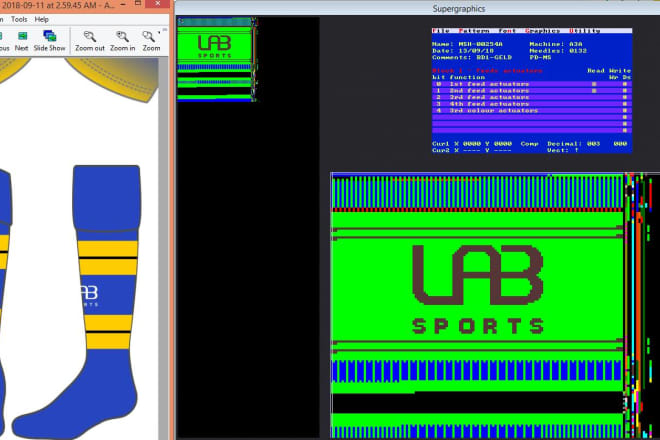Select the '4th feed actuators' row
Screen dimensions: 660x440
[x=532, y=104]
